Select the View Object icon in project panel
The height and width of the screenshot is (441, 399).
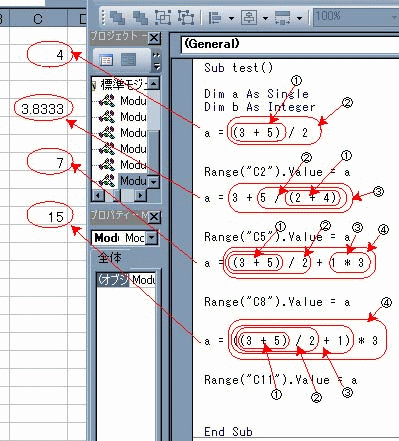[128, 60]
